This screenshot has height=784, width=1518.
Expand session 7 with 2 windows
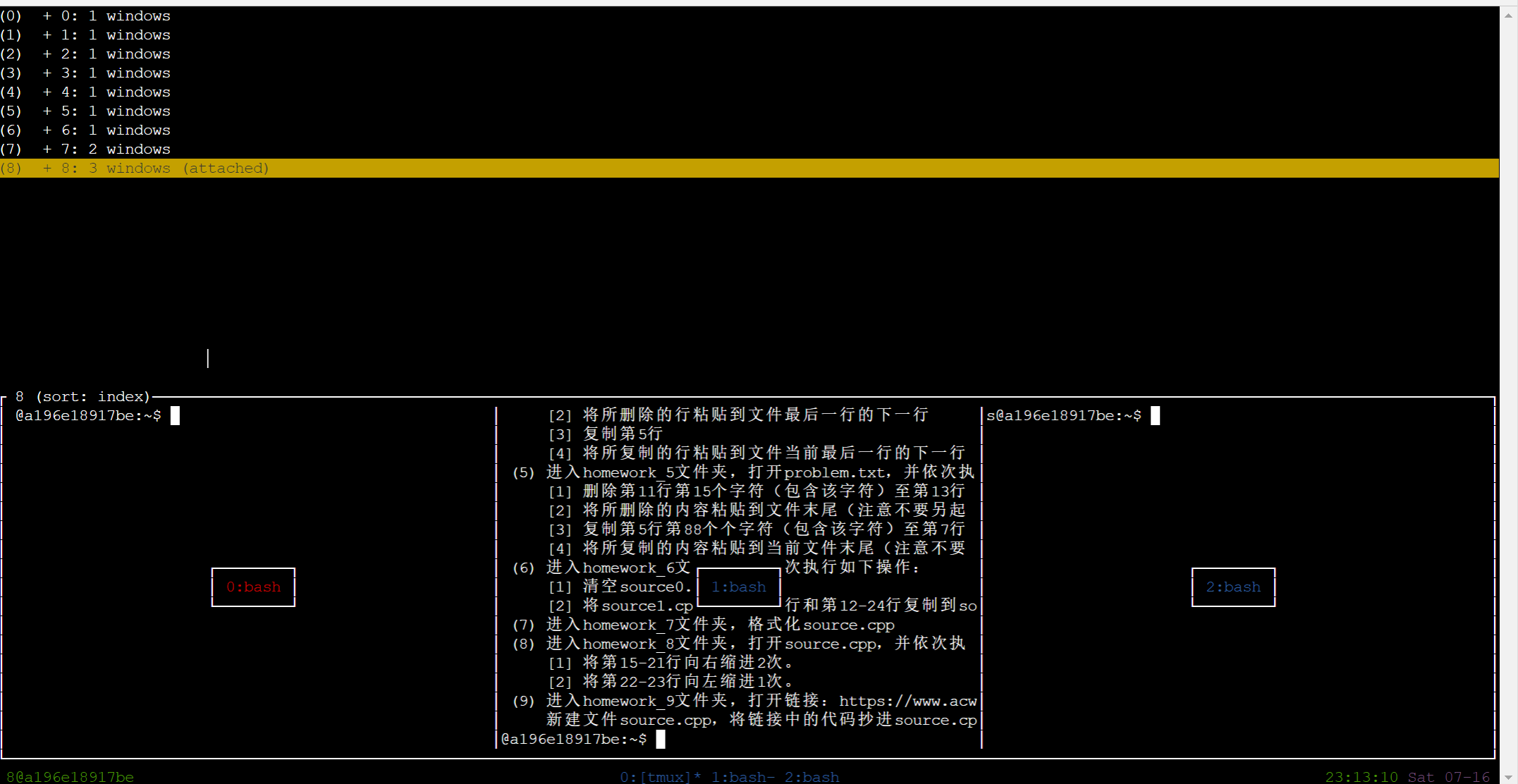[x=47, y=149]
